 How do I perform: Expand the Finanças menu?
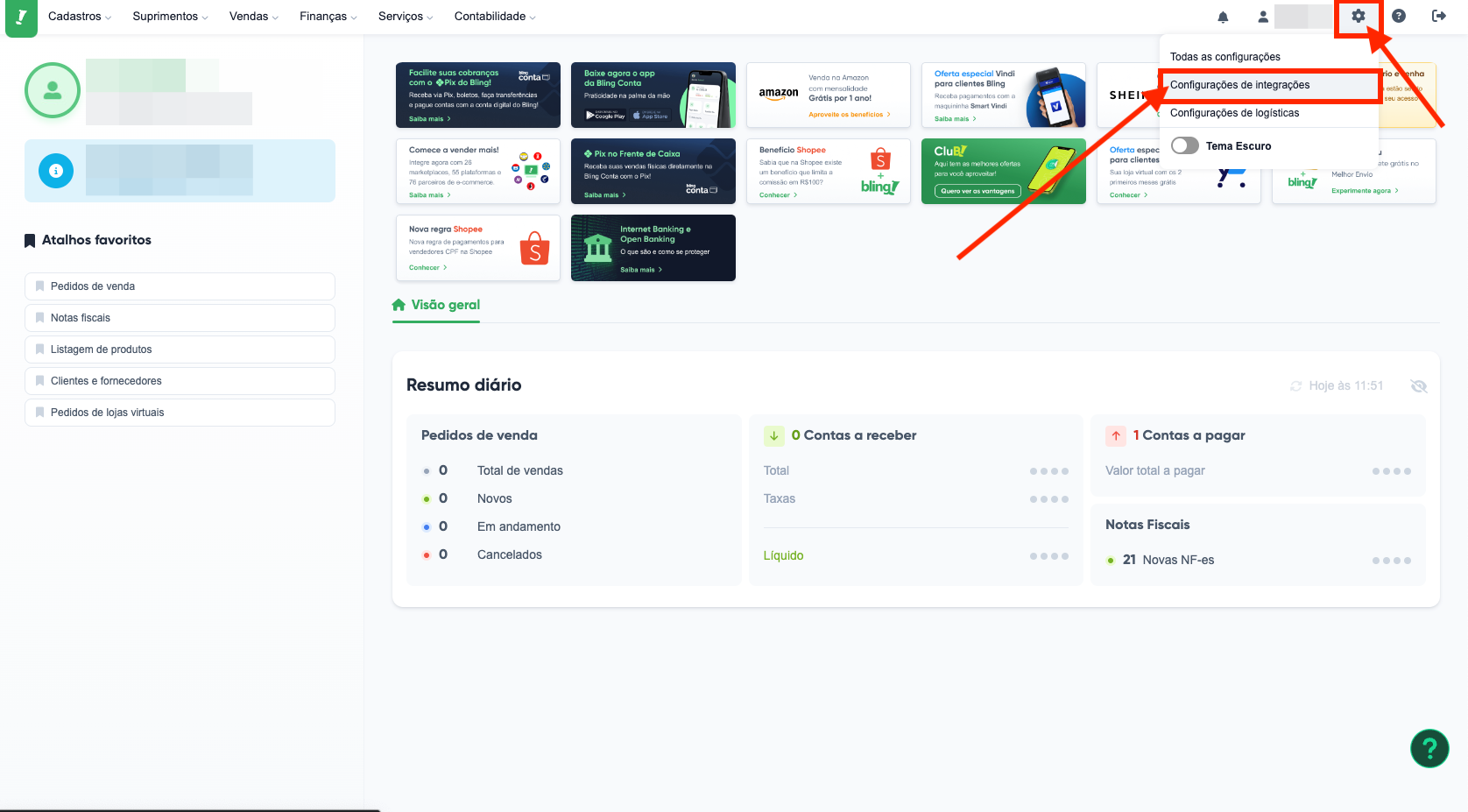328,17
